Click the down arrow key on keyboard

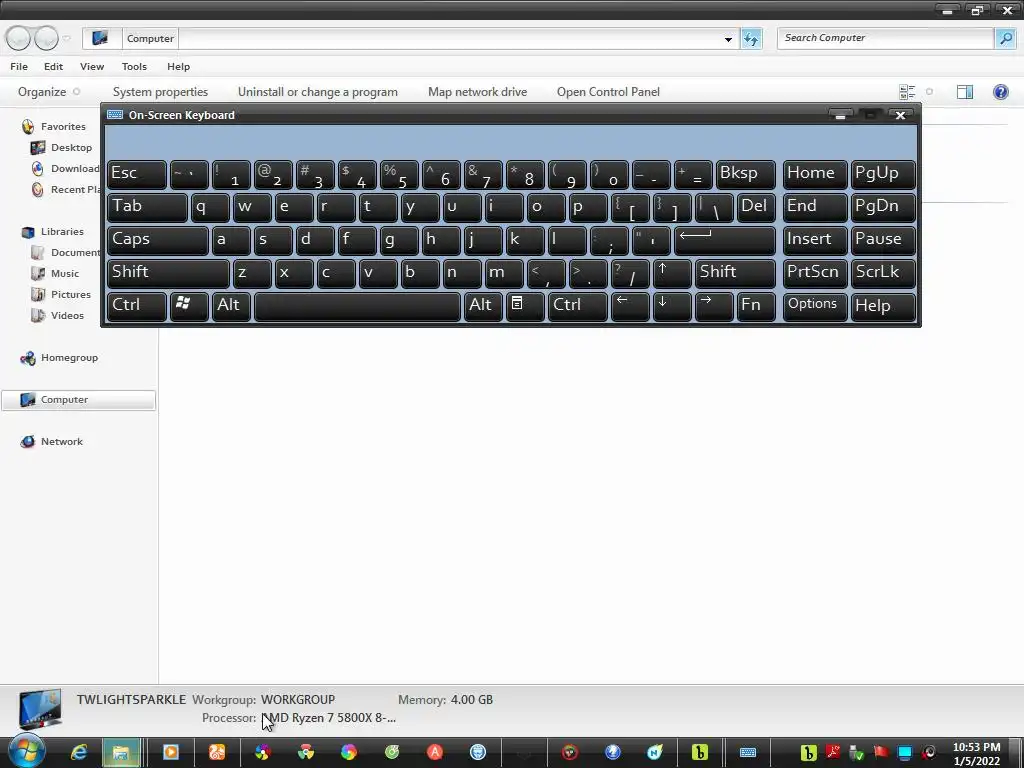671,306
